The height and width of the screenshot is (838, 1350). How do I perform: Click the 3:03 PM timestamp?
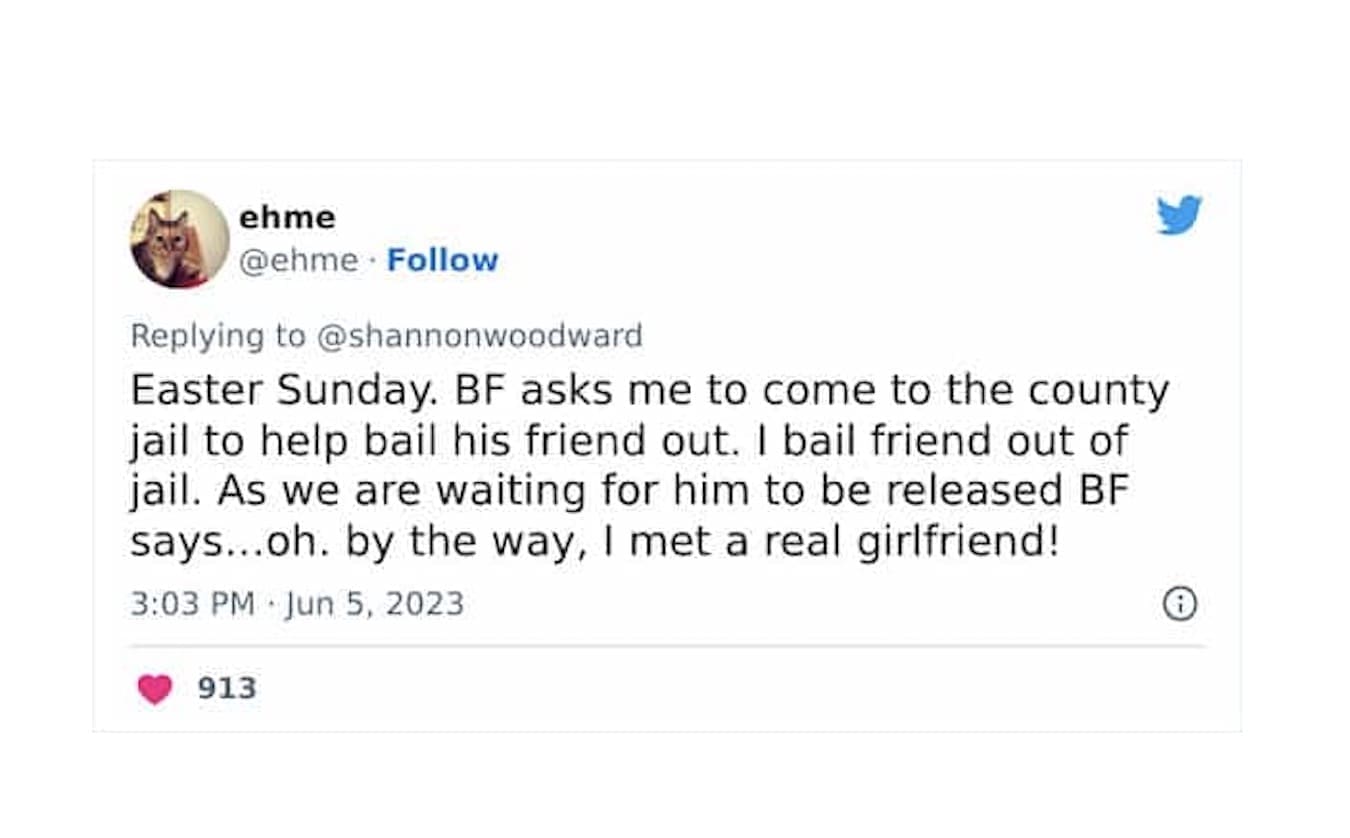(192, 604)
